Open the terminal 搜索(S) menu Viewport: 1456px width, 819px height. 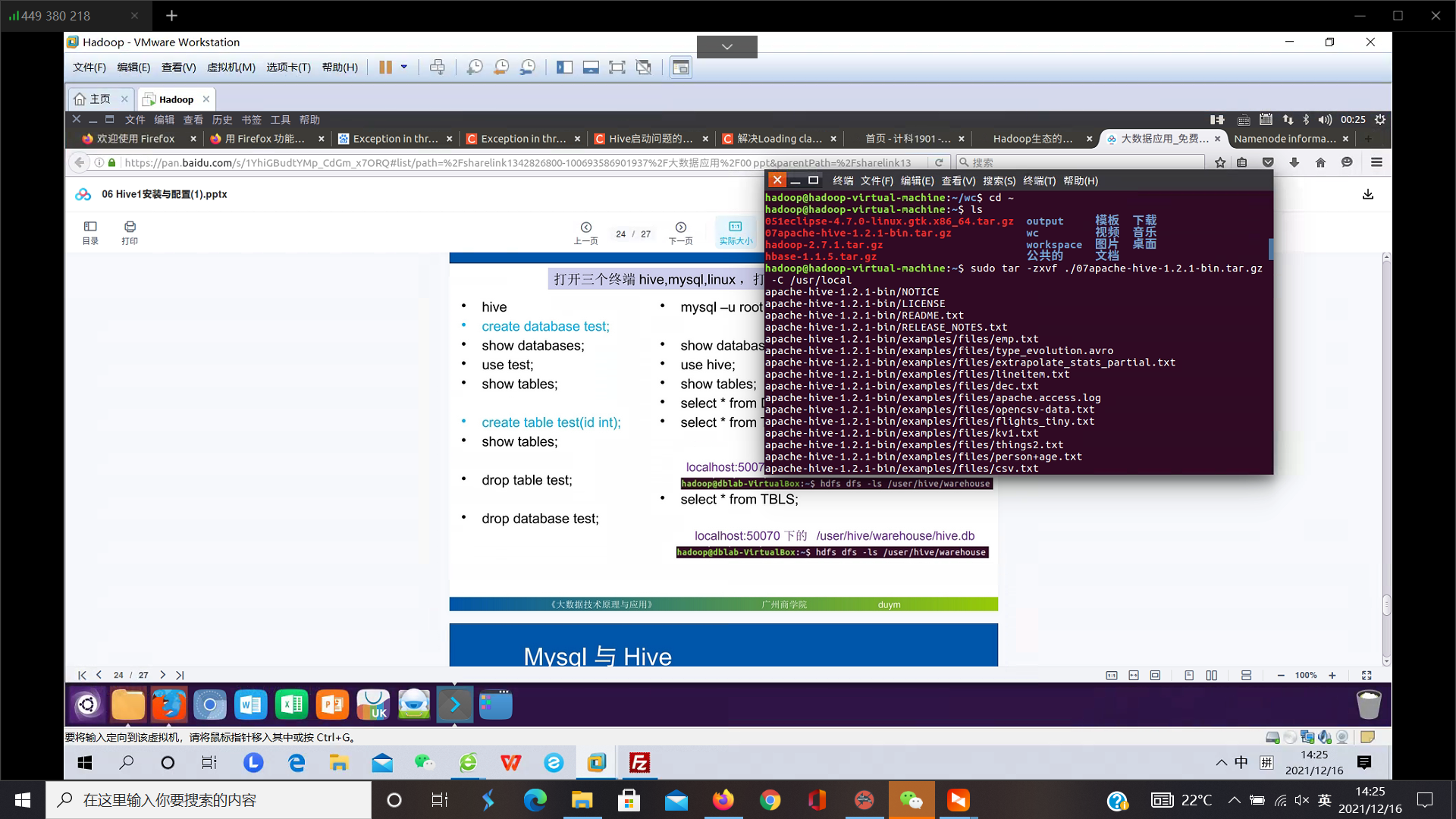999,180
